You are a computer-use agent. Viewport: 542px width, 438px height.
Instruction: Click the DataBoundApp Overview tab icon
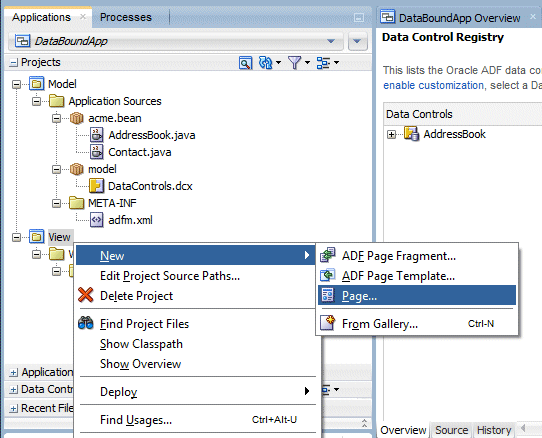pos(387,17)
